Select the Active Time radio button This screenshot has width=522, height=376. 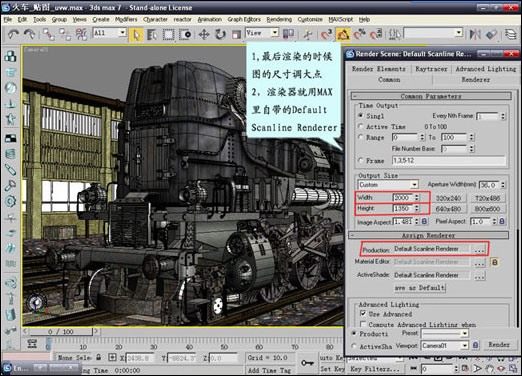click(x=360, y=127)
